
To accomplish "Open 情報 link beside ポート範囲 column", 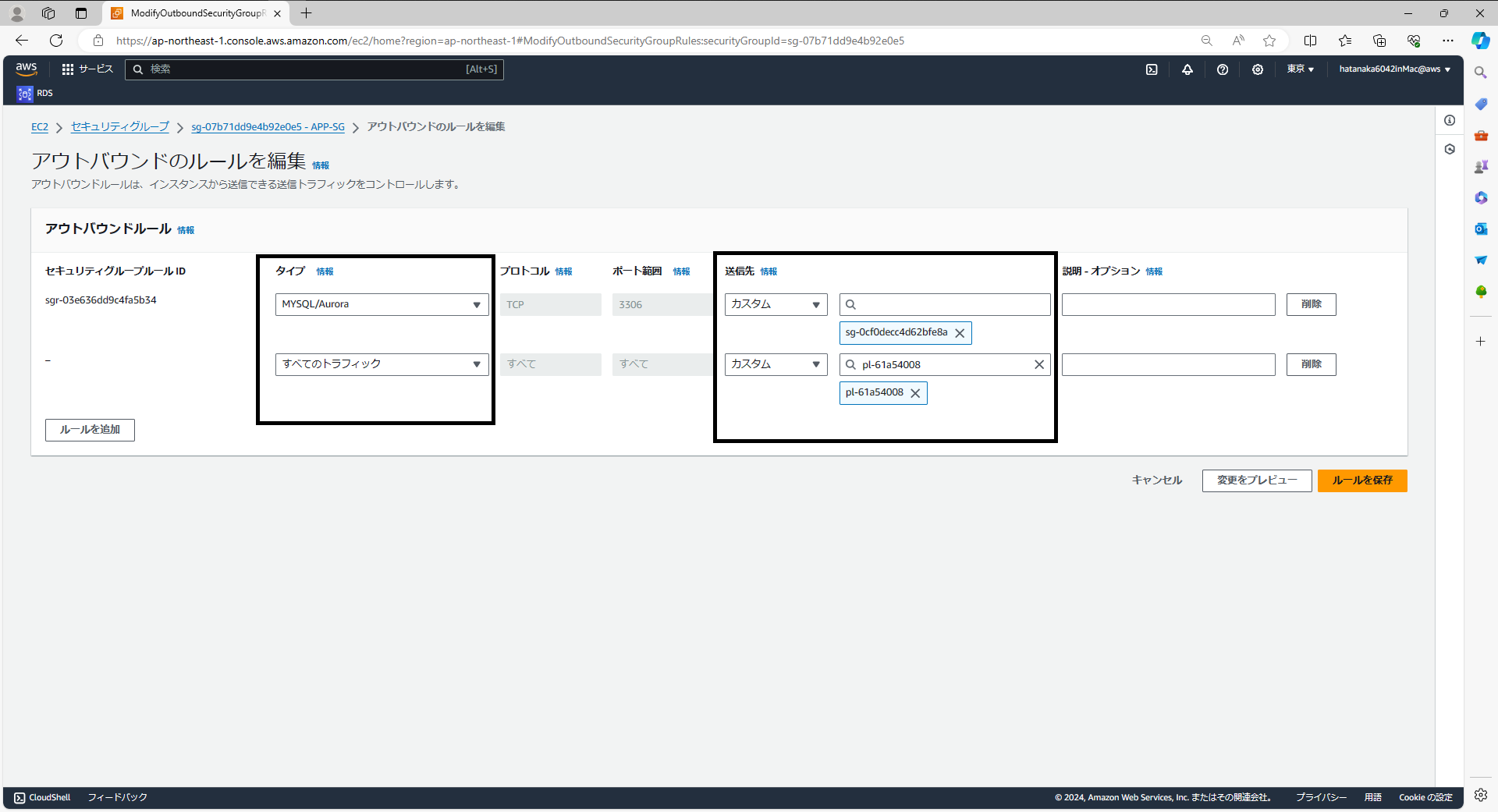I will pos(681,271).
